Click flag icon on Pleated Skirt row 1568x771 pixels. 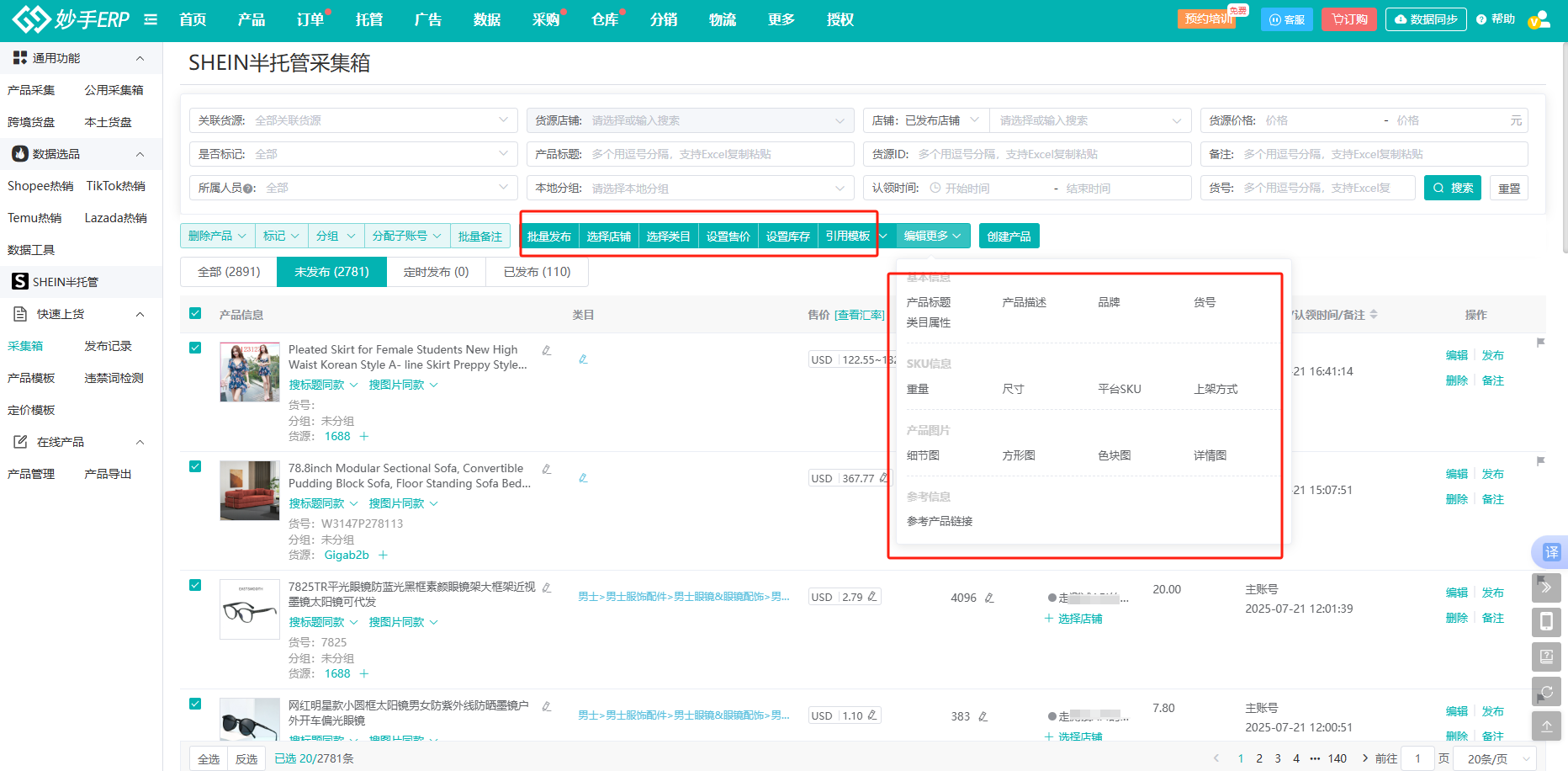click(x=1540, y=343)
